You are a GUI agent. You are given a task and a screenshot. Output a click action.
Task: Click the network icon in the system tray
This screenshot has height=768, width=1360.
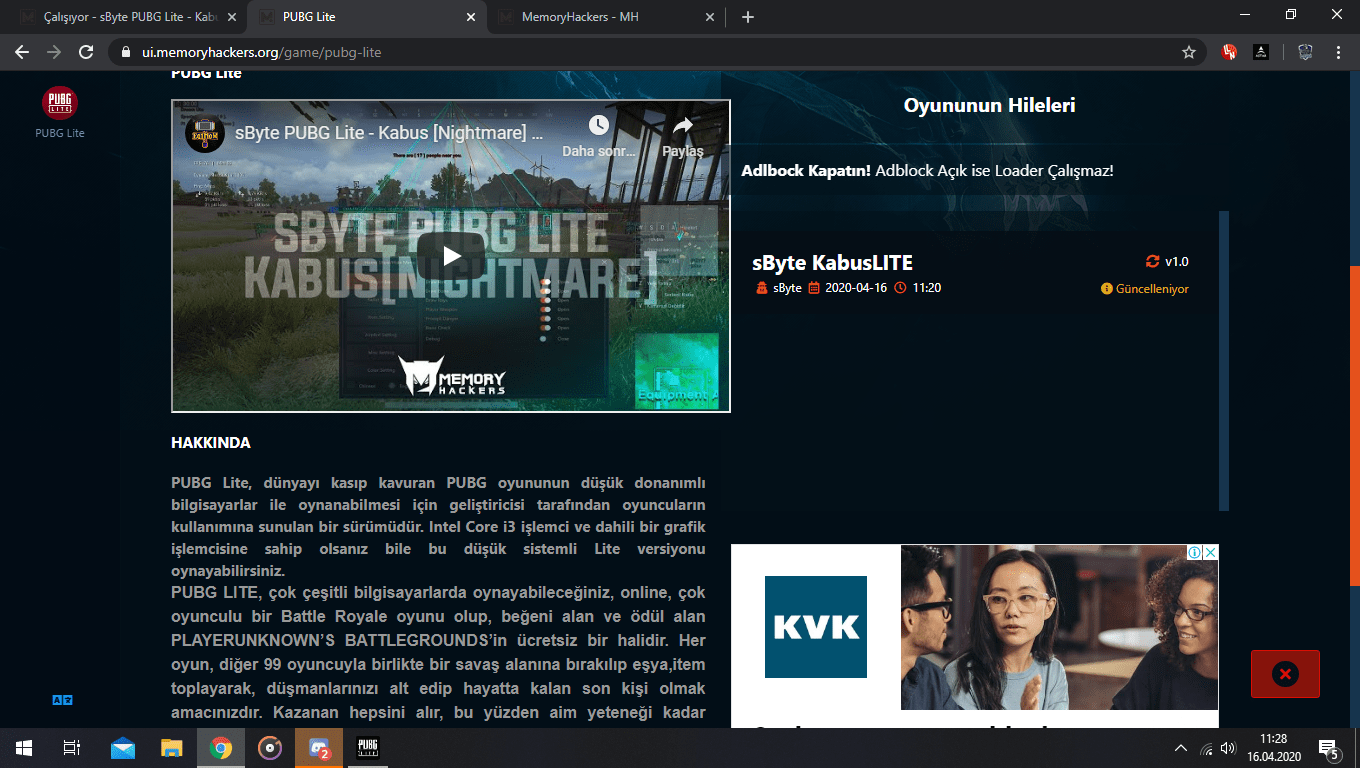(1206, 748)
